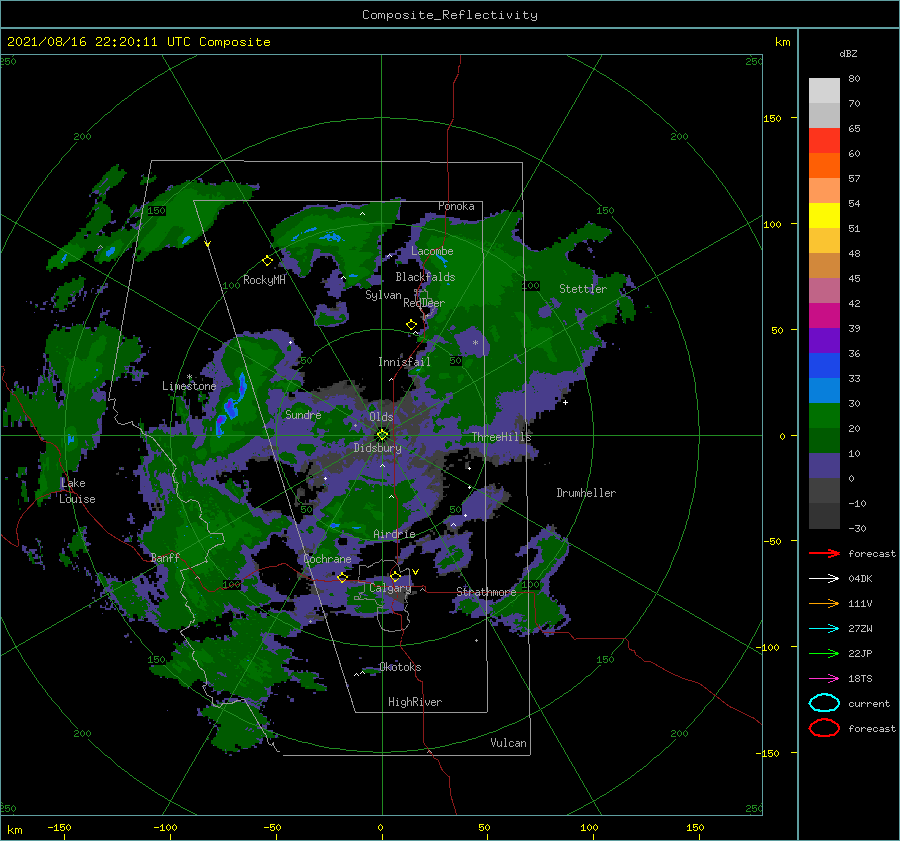900x841 pixels.
Task: Select the swatch between 20 and 30 dBZ
Action: click(824, 416)
